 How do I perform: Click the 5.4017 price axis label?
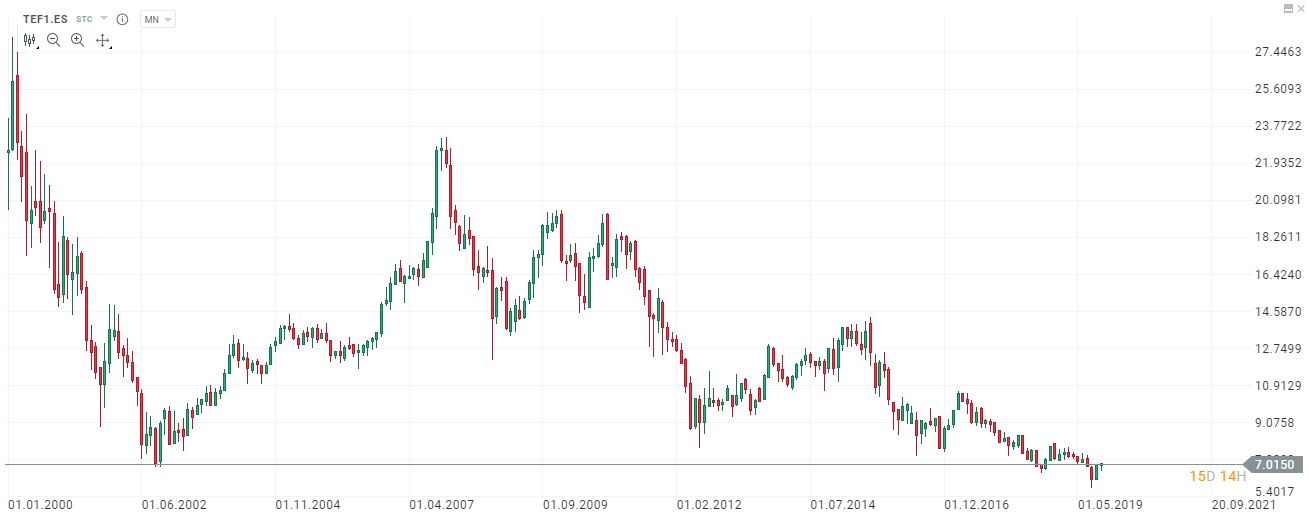point(1278,492)
